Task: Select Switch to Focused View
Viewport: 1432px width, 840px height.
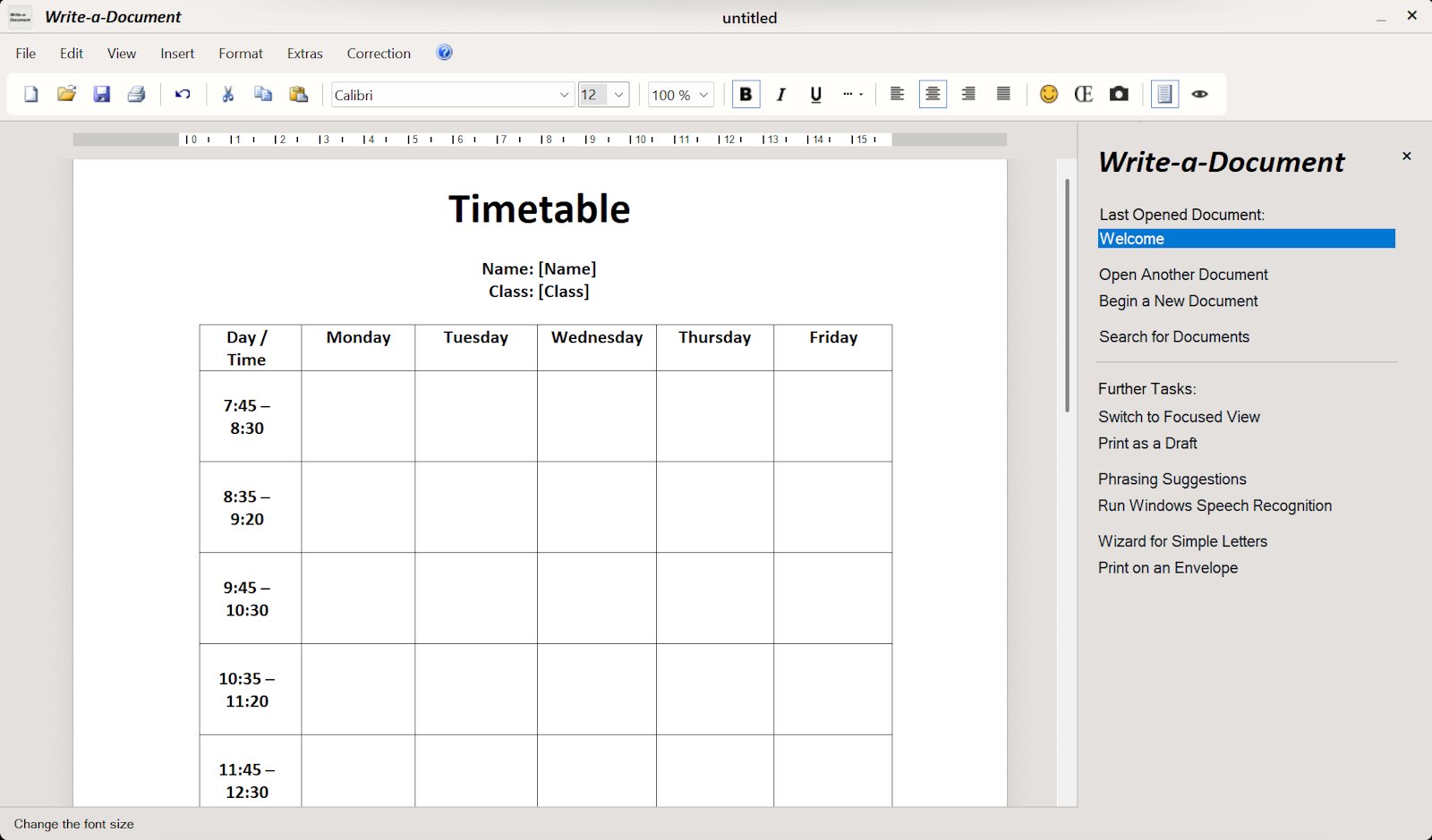Action: tap(1179, 417)
